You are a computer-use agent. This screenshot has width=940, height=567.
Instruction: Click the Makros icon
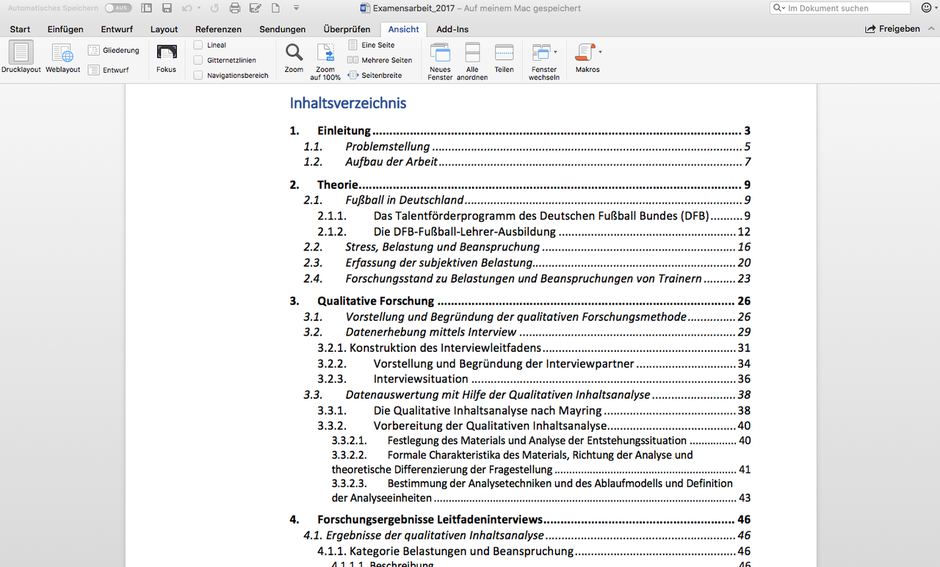[x=585, y=52]
